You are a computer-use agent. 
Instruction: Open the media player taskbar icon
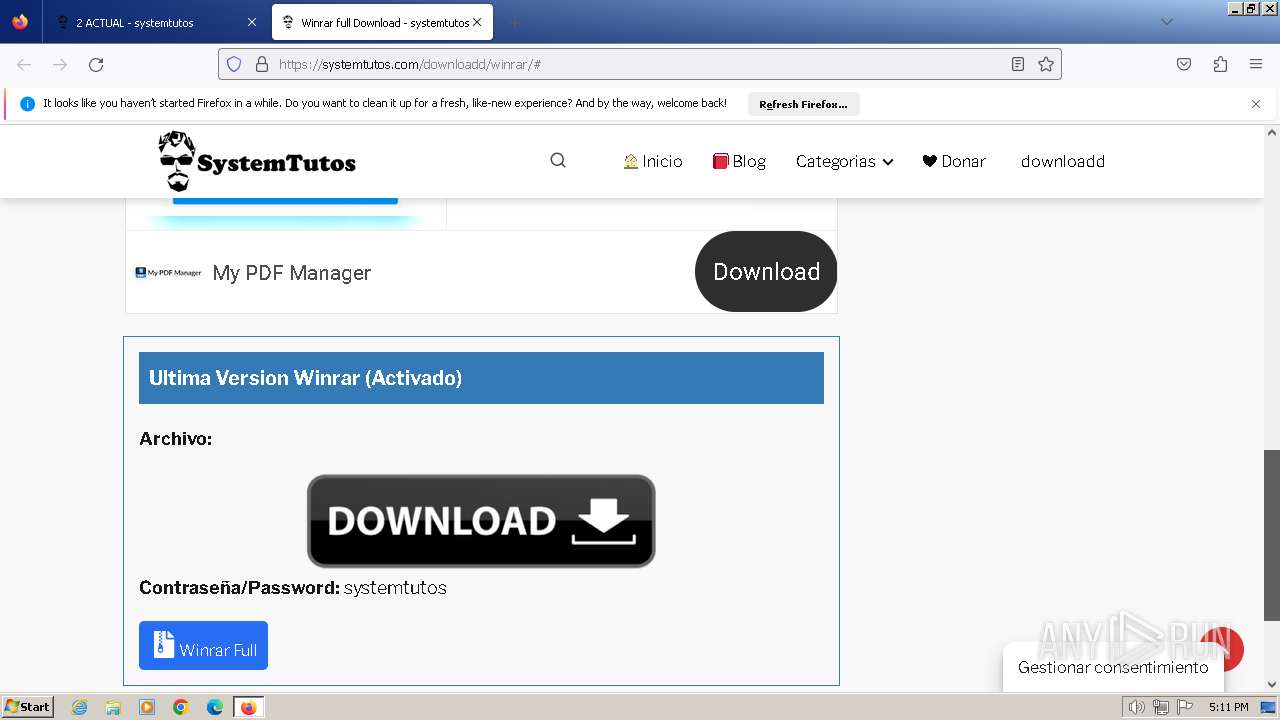[x=147, y=707]
